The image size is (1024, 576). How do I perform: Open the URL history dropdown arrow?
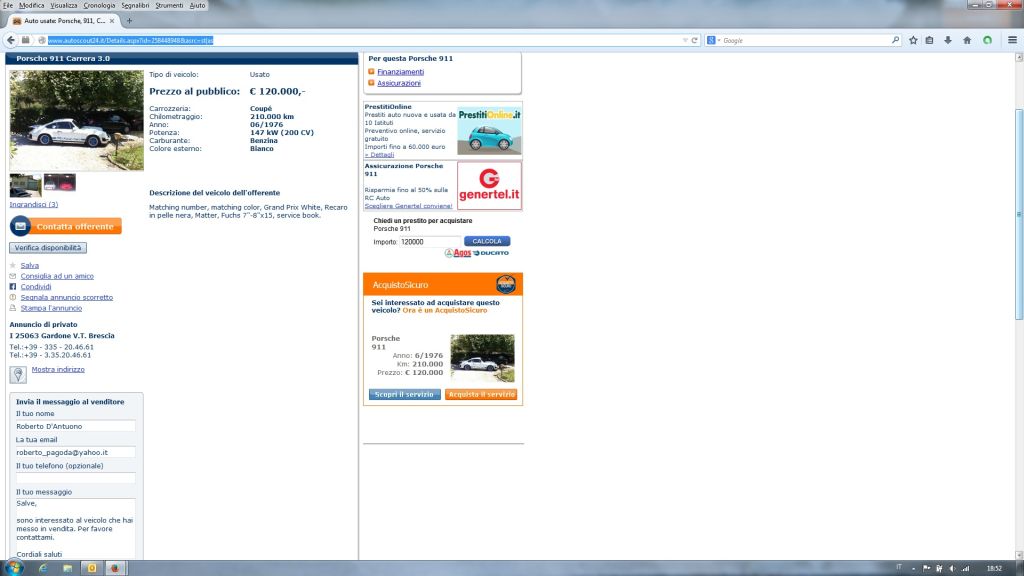pyautogui.click(x=685, y=40)
